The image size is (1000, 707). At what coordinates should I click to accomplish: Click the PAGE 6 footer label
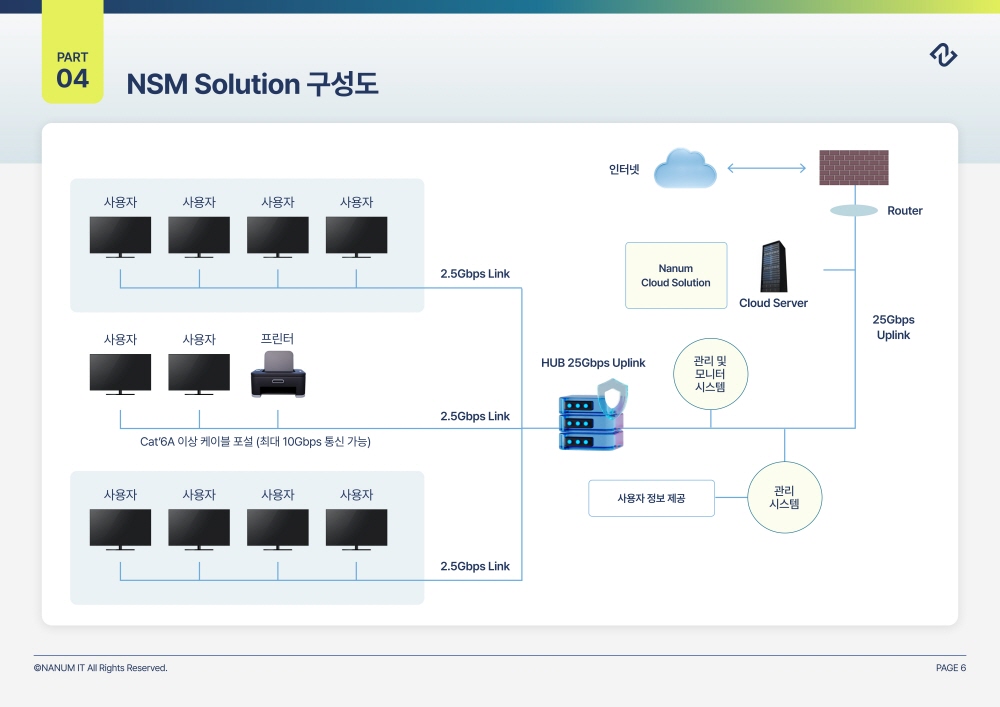[x=950, y=668]
